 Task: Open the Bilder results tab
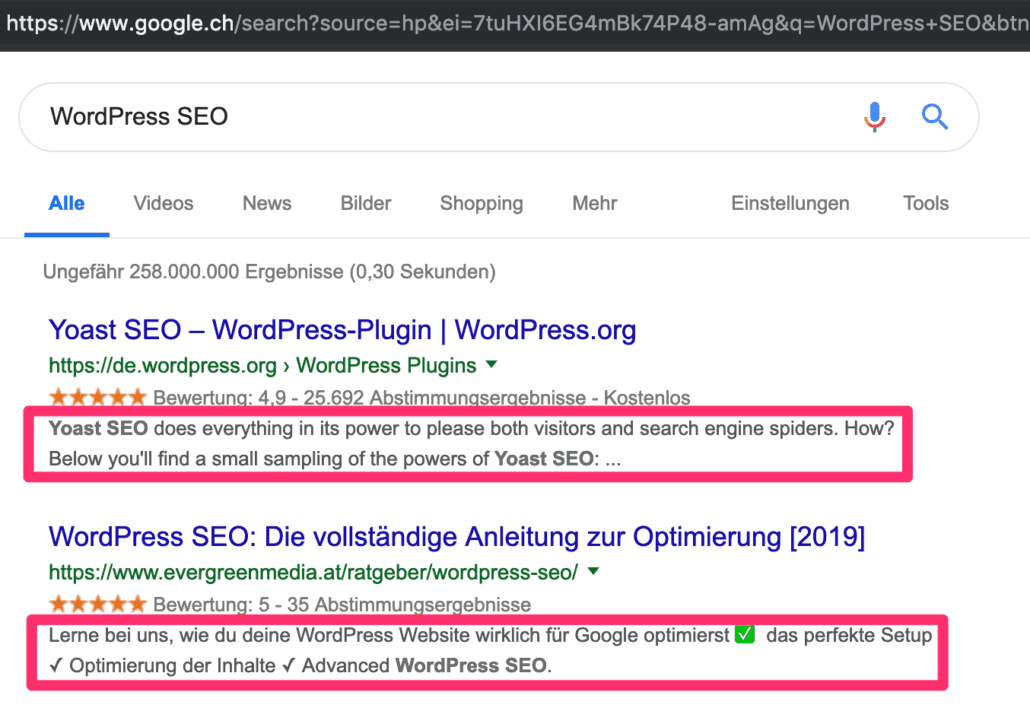[x=365, y=203]
